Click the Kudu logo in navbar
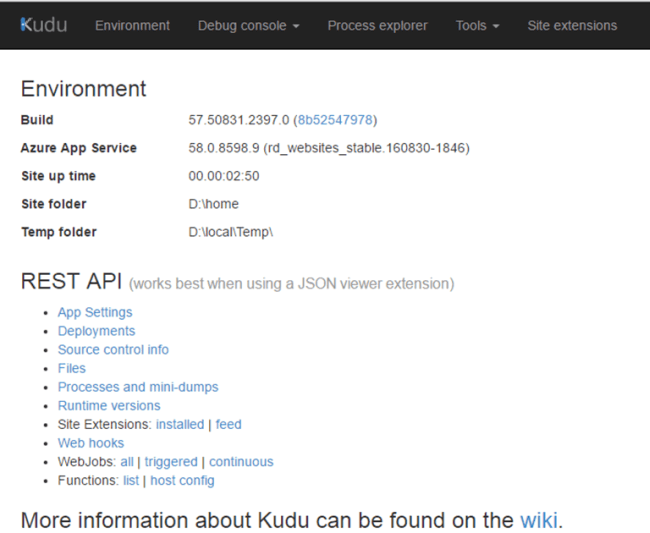Screen dimensions: 650x533 point(43,24)
